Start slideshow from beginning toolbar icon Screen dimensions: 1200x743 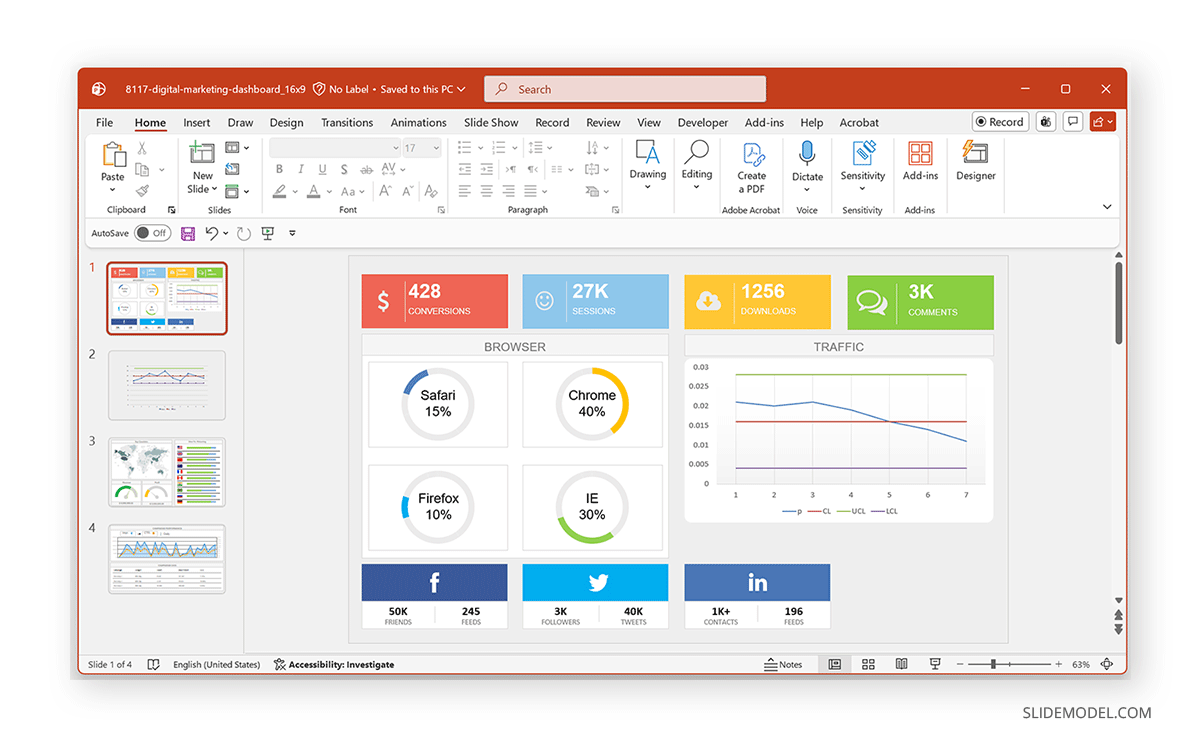click(268, 233)
